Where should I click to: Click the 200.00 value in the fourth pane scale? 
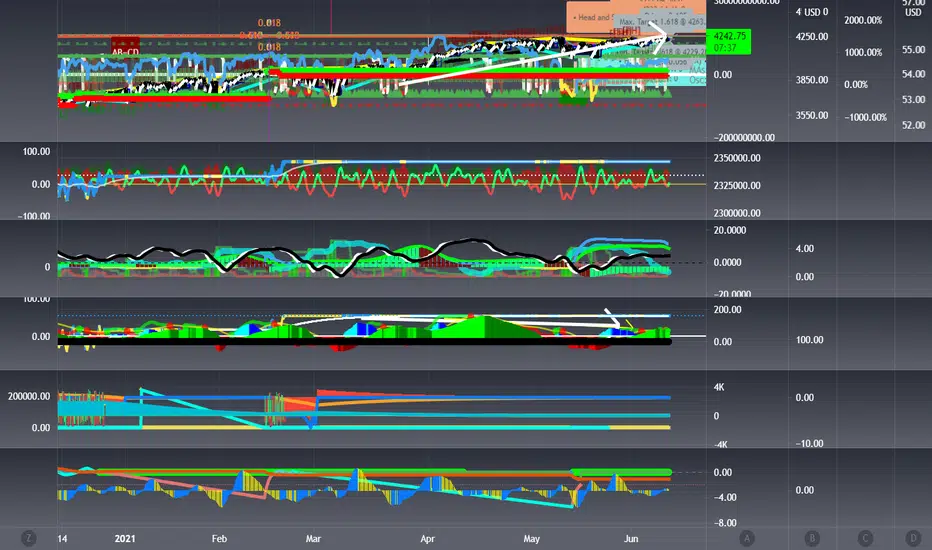(727, 310)
